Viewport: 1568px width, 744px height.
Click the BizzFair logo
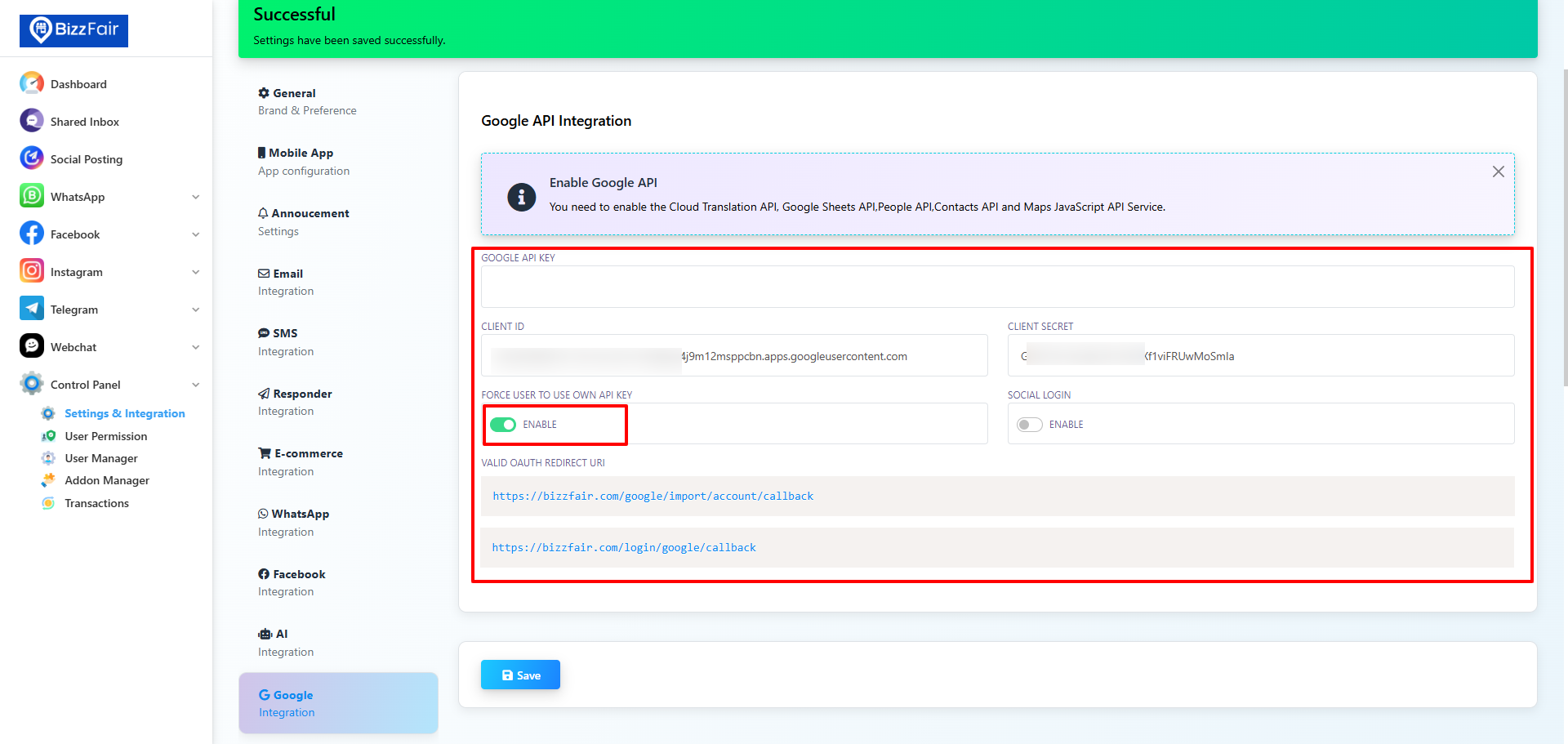coord(73,30)
